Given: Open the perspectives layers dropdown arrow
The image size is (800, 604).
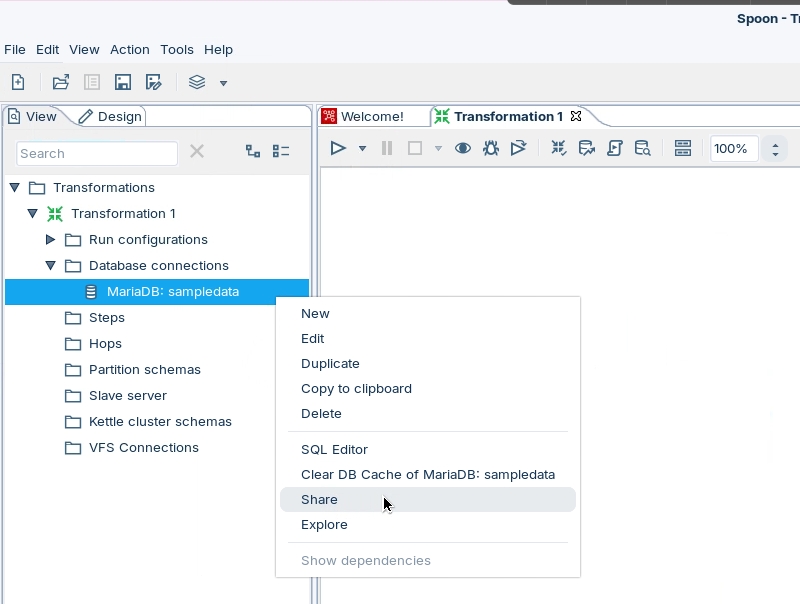Looking at the screenshot, I should pyautogui.click(x=223, y=83).
